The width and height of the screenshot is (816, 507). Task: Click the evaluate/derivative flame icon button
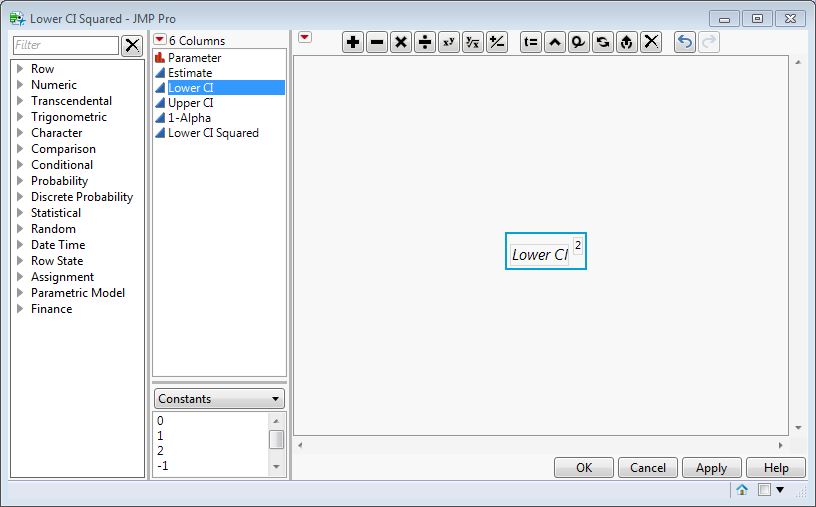[627, 42]
